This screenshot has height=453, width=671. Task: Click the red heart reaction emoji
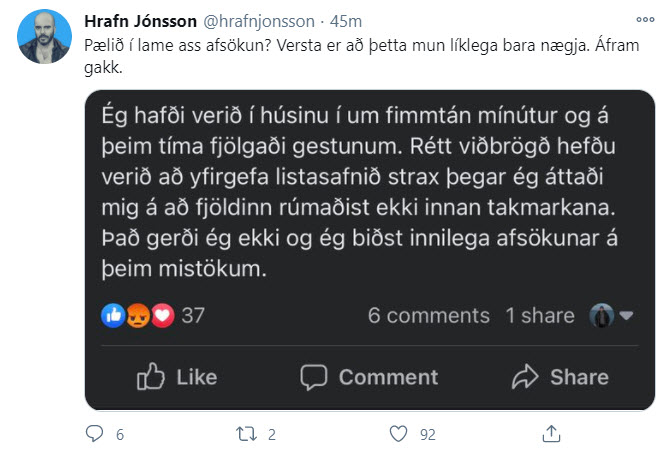click(163, 316)
